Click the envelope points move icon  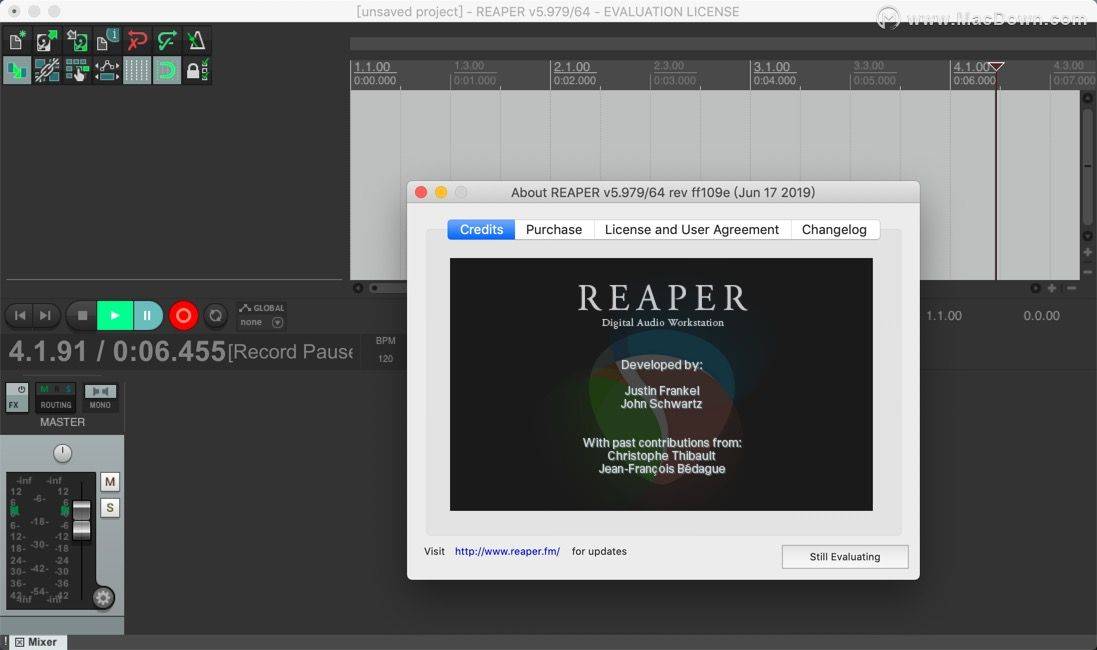coord(107,71)
